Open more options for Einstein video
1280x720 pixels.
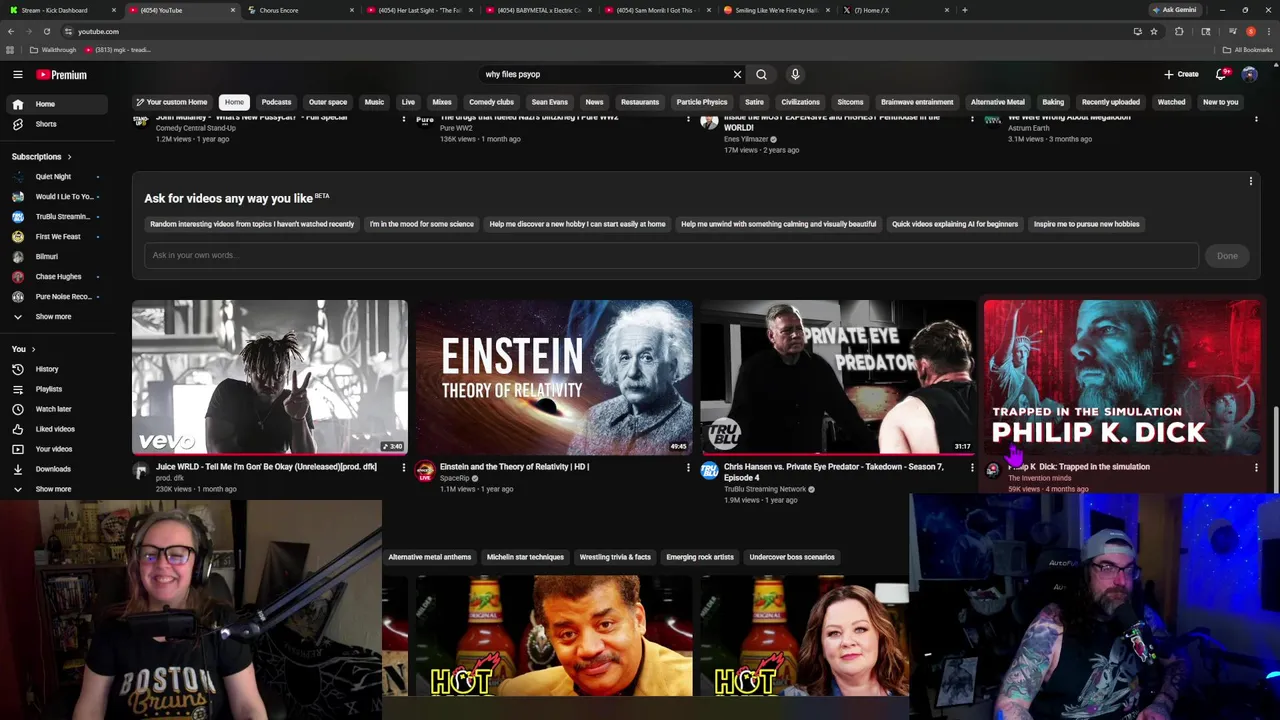point(688,467)
